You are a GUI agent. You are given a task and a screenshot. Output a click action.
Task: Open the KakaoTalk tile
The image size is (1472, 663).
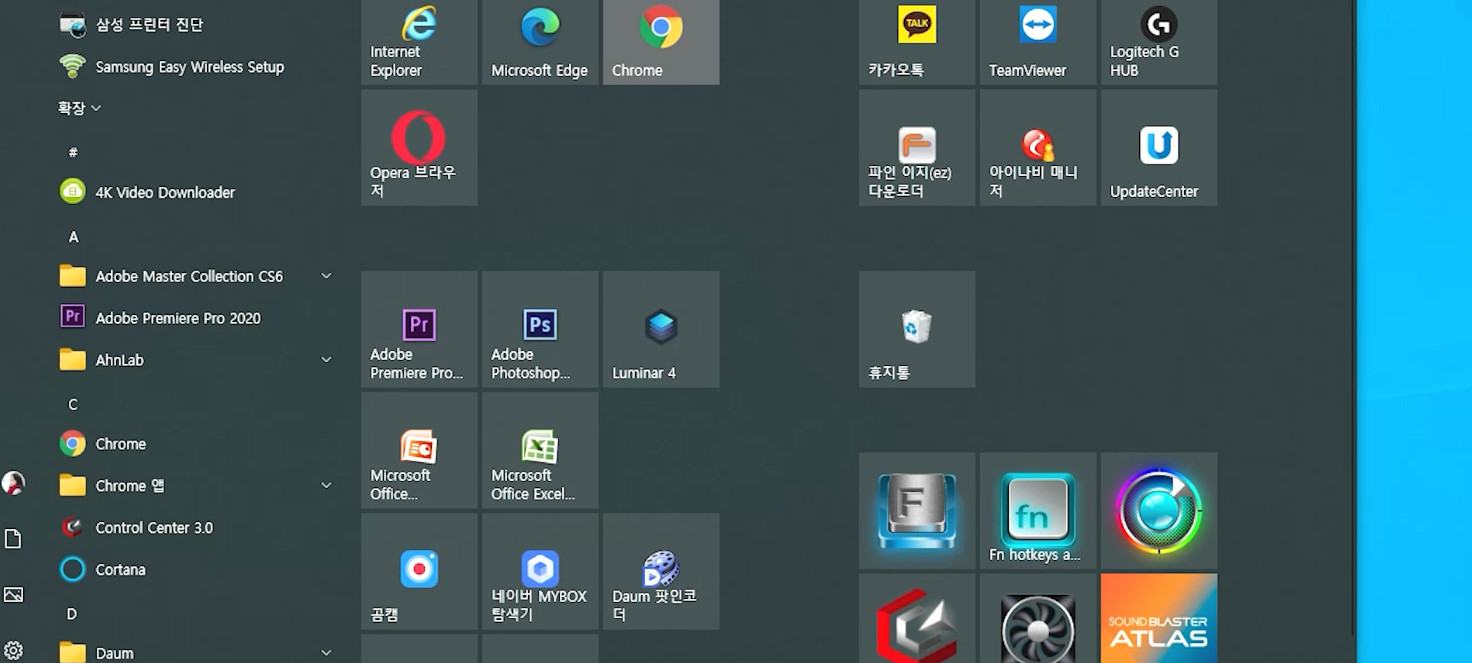tap(917, 42)
